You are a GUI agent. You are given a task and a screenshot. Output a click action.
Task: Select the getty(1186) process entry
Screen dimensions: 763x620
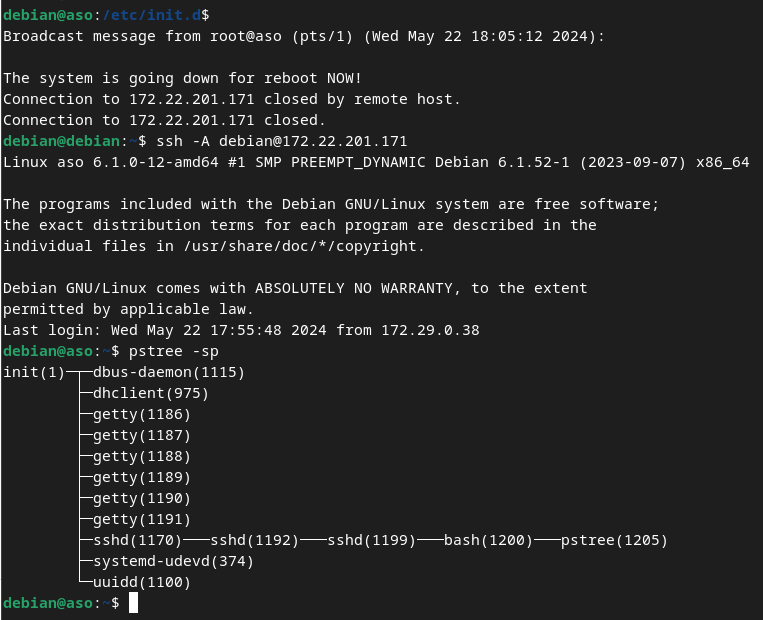(142, 414)
